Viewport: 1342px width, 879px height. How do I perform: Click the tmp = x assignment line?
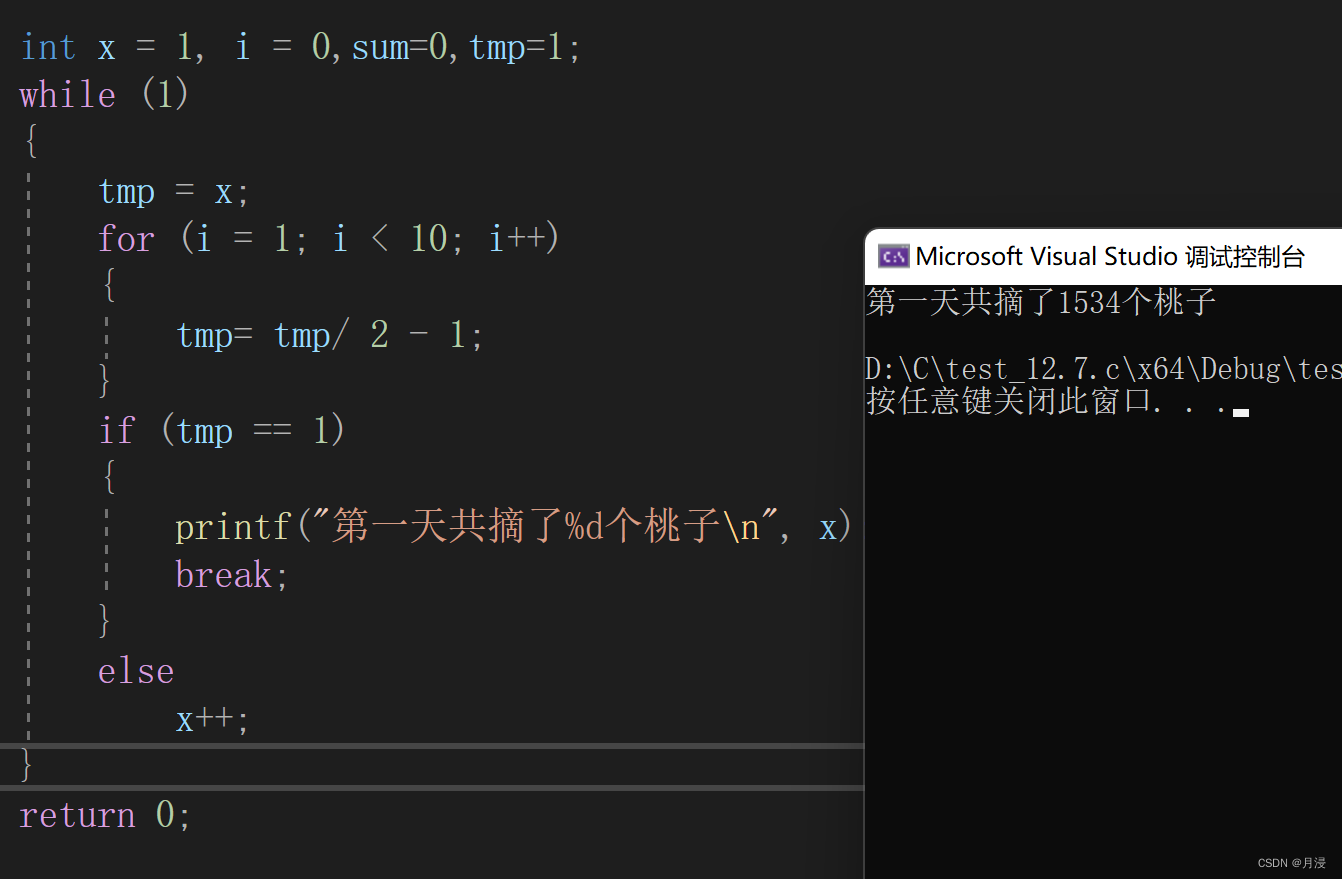point(172,190)
